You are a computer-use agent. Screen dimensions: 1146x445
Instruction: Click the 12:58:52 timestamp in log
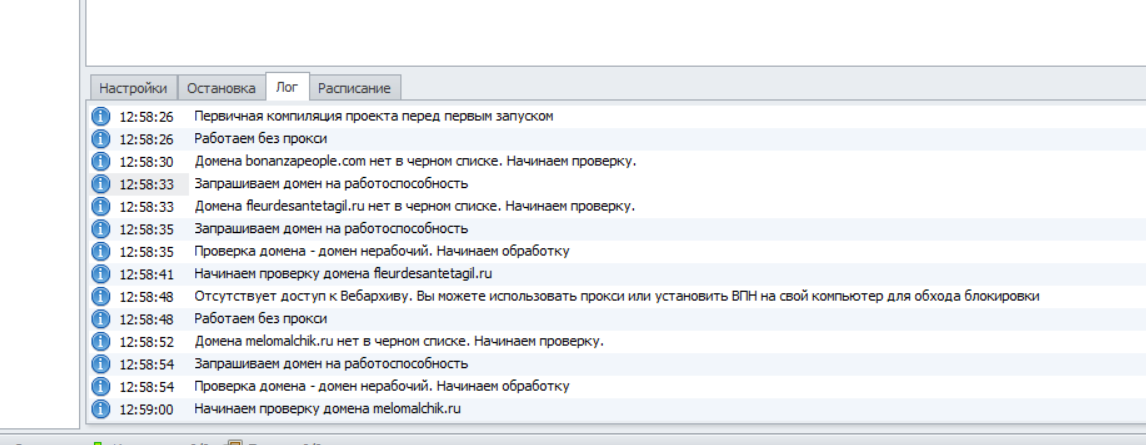click(x=146, y=341)
